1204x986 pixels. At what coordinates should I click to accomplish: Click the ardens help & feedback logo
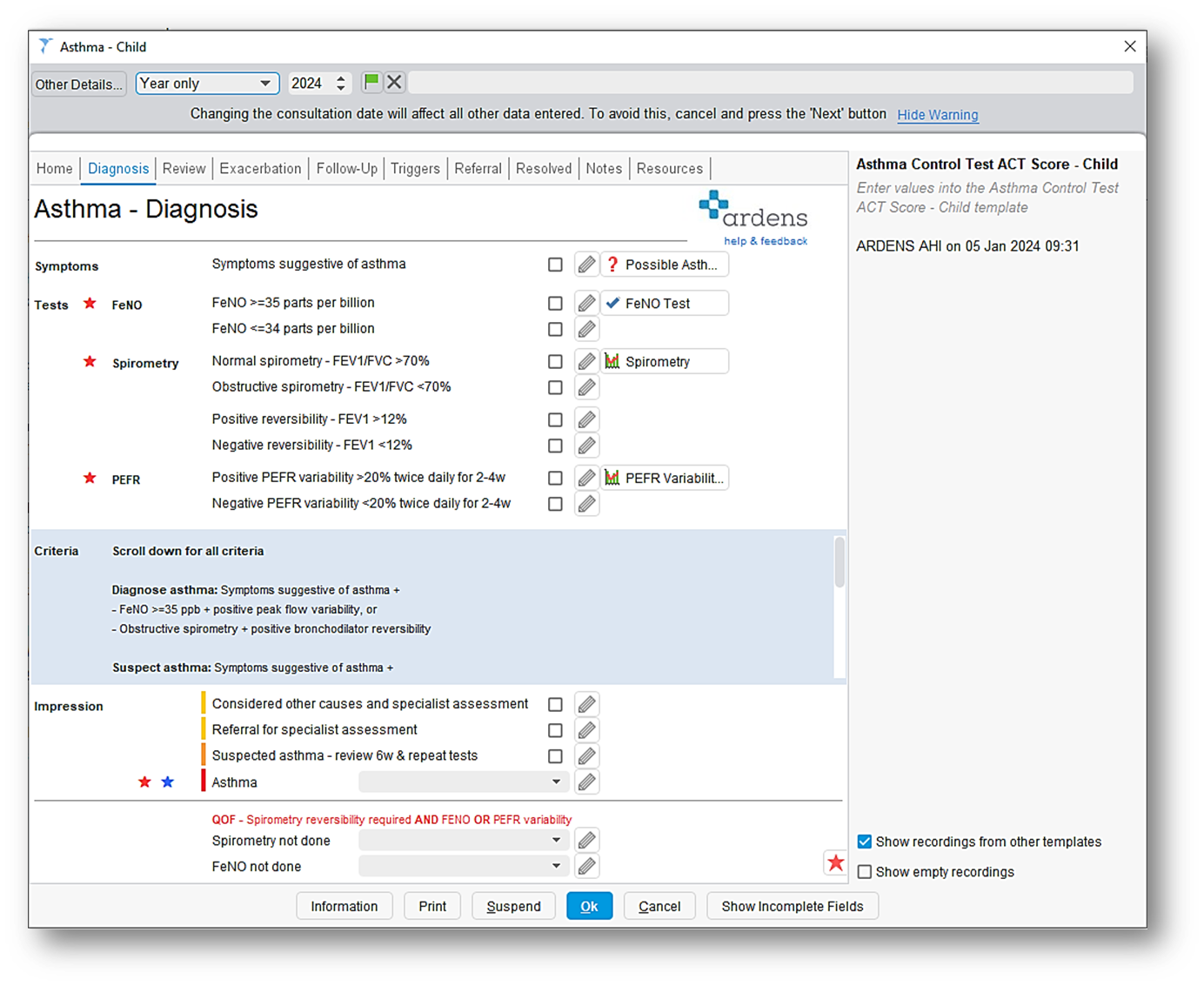pos(753,218)
